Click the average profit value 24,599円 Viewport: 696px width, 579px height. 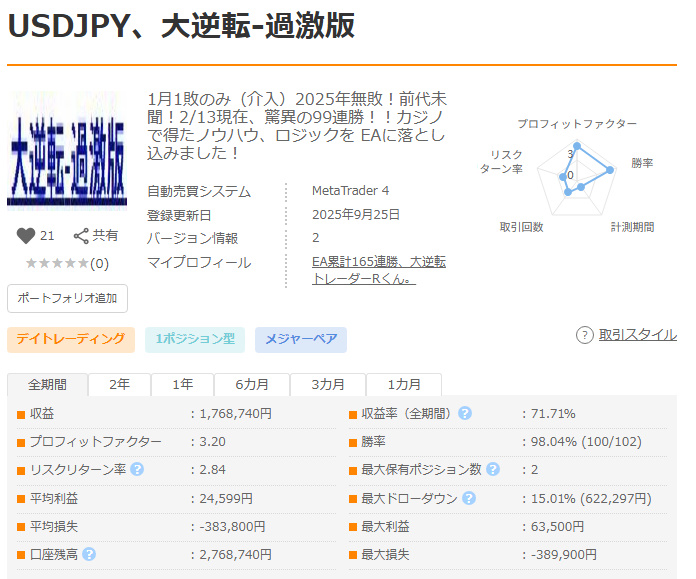tap(226, 498)
